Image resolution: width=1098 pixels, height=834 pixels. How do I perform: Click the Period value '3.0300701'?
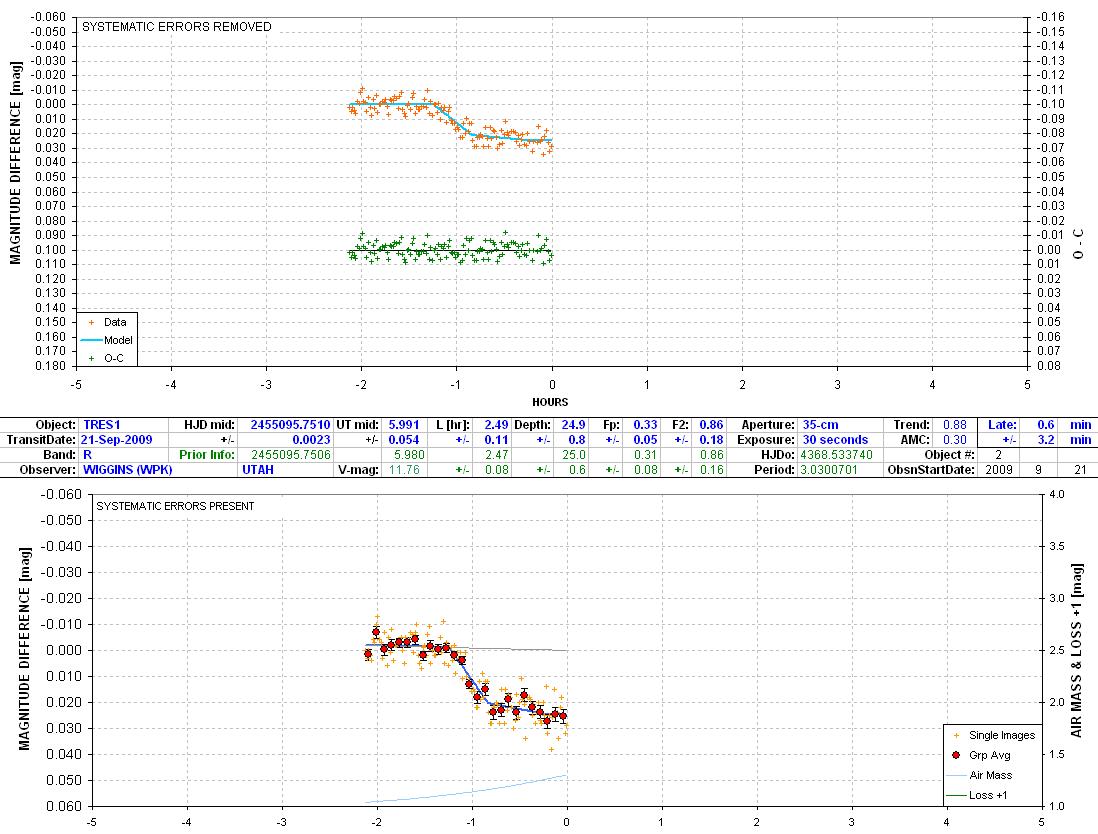click(828, 469)
